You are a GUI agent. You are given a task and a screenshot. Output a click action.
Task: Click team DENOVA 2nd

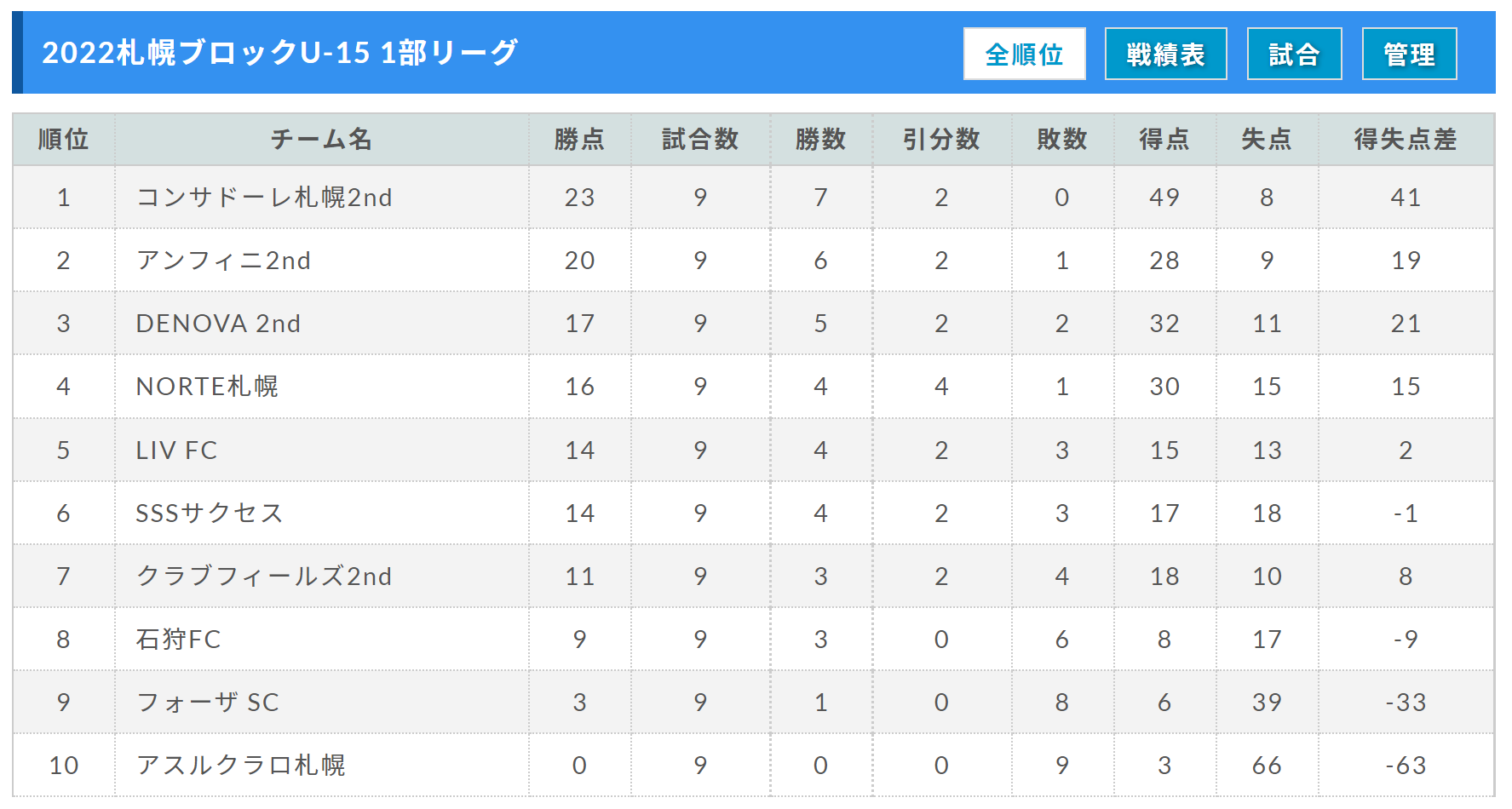click(218, 324)
